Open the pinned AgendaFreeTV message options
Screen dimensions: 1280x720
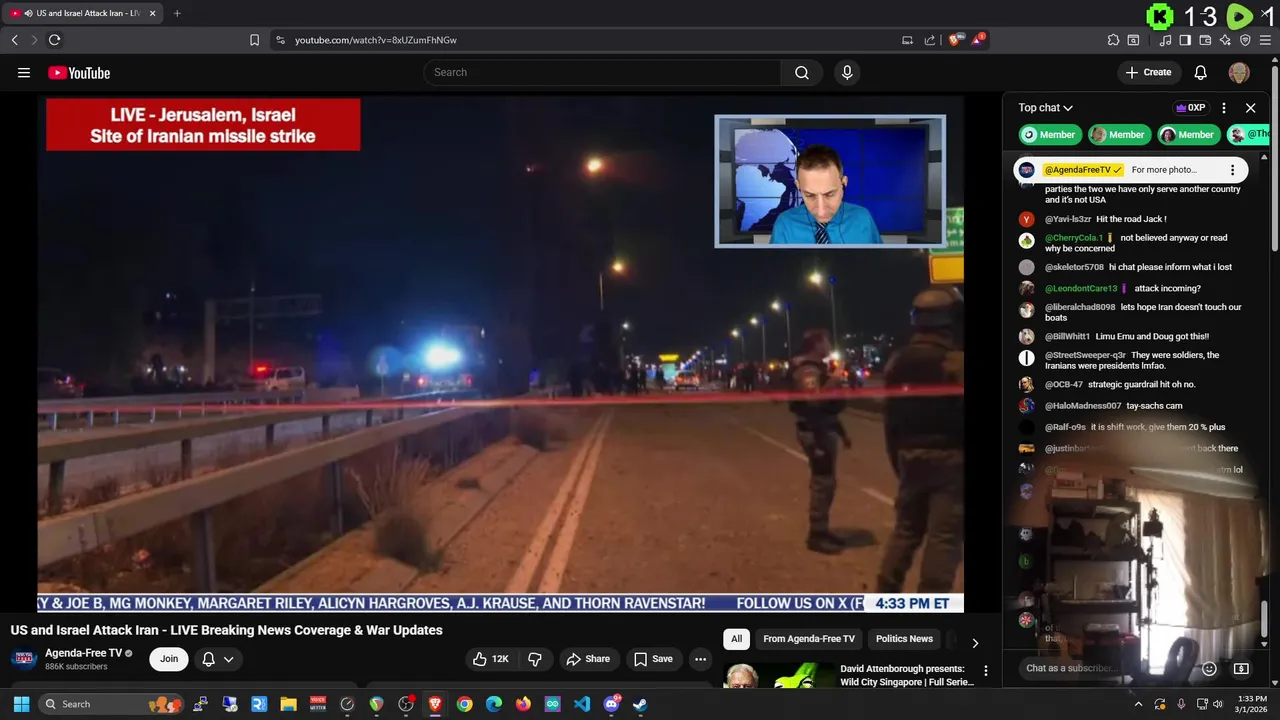[1232, 170]
